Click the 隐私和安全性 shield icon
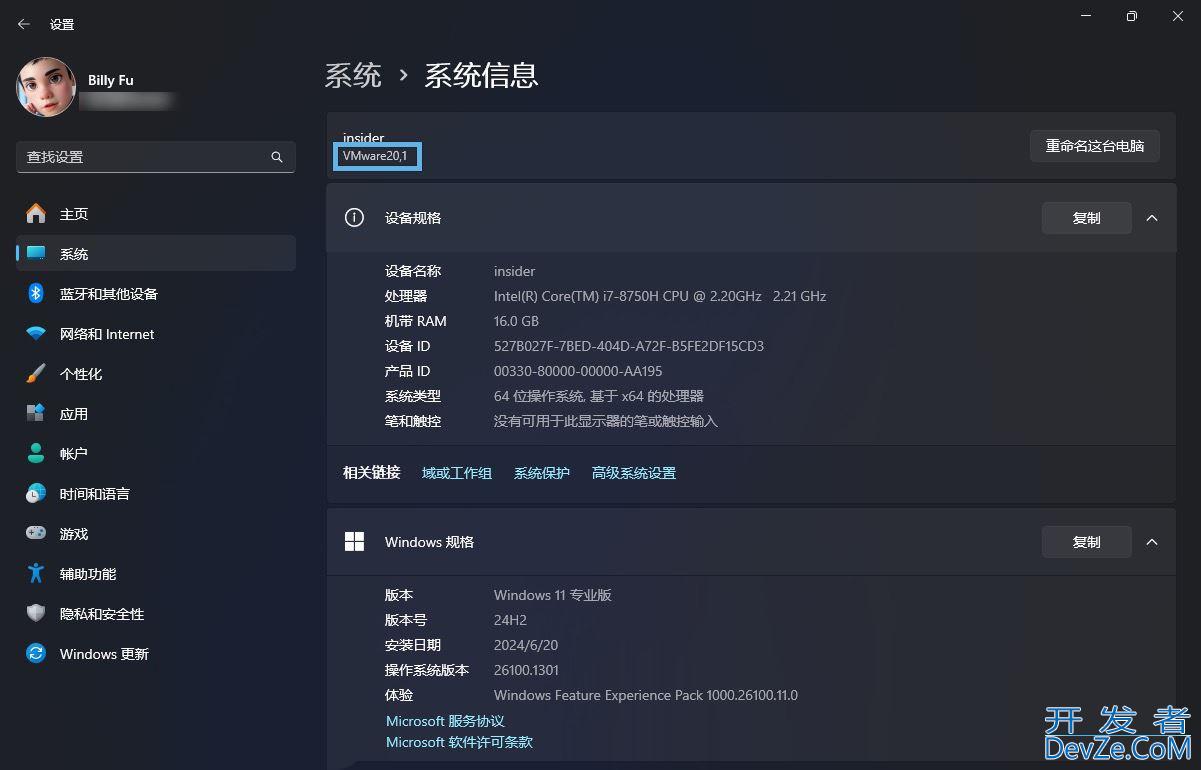The height and width of the screenshot is (770, 1201). tap(36, 613)
